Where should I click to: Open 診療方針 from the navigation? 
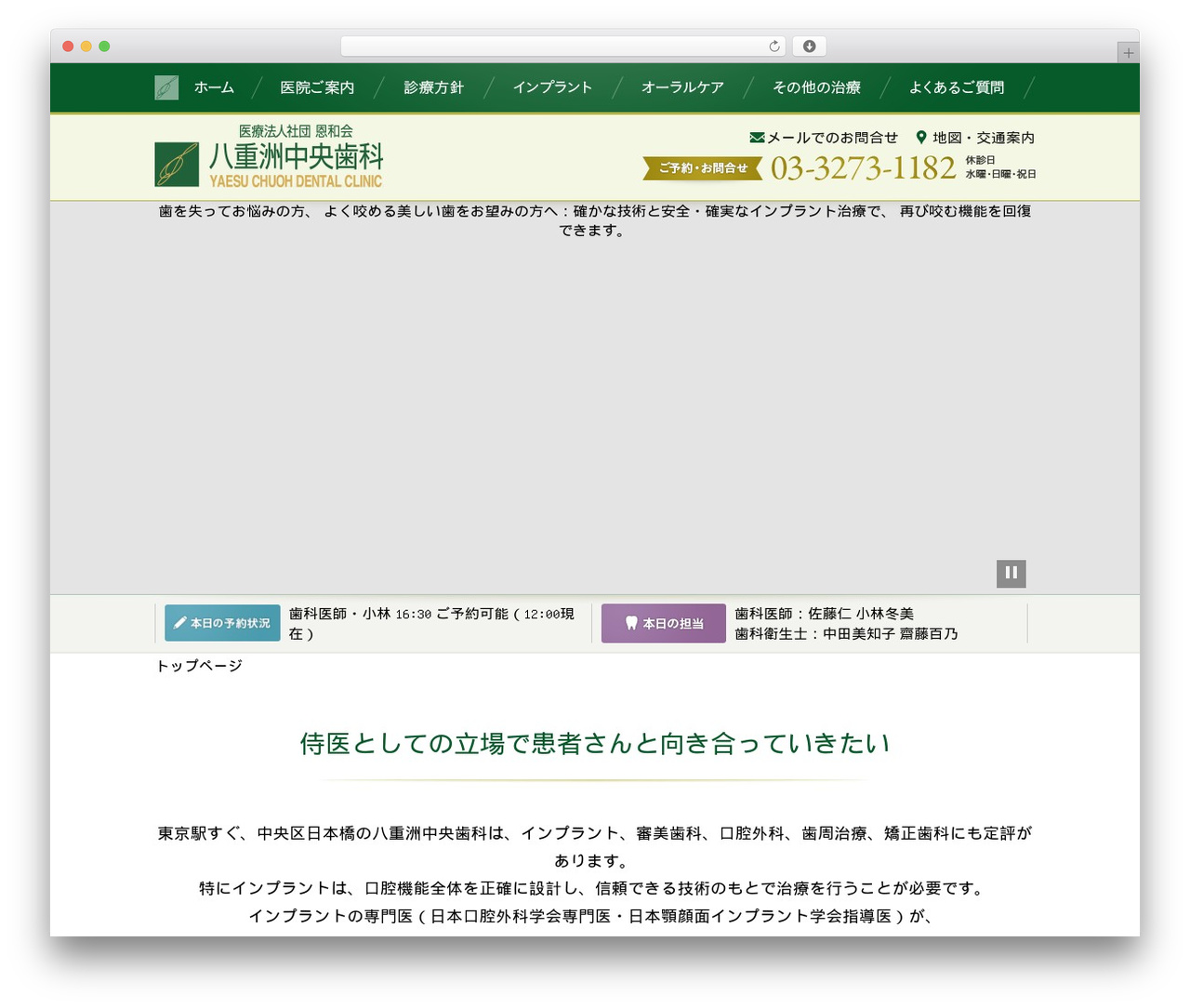click(x=433, y=87)
